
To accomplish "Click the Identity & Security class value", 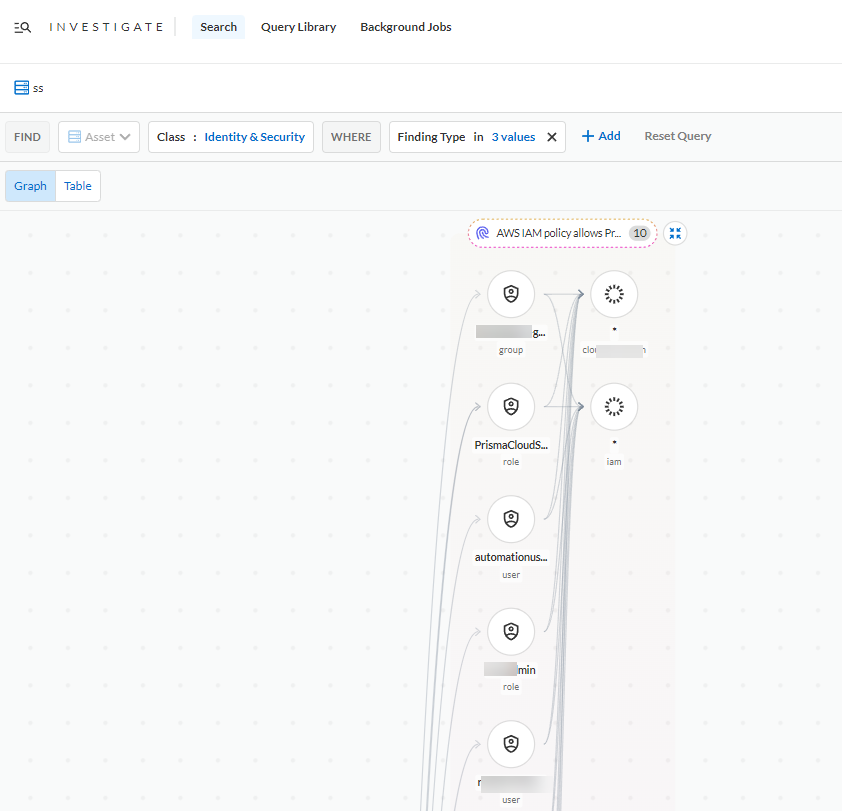I will [x=255, y=137].
